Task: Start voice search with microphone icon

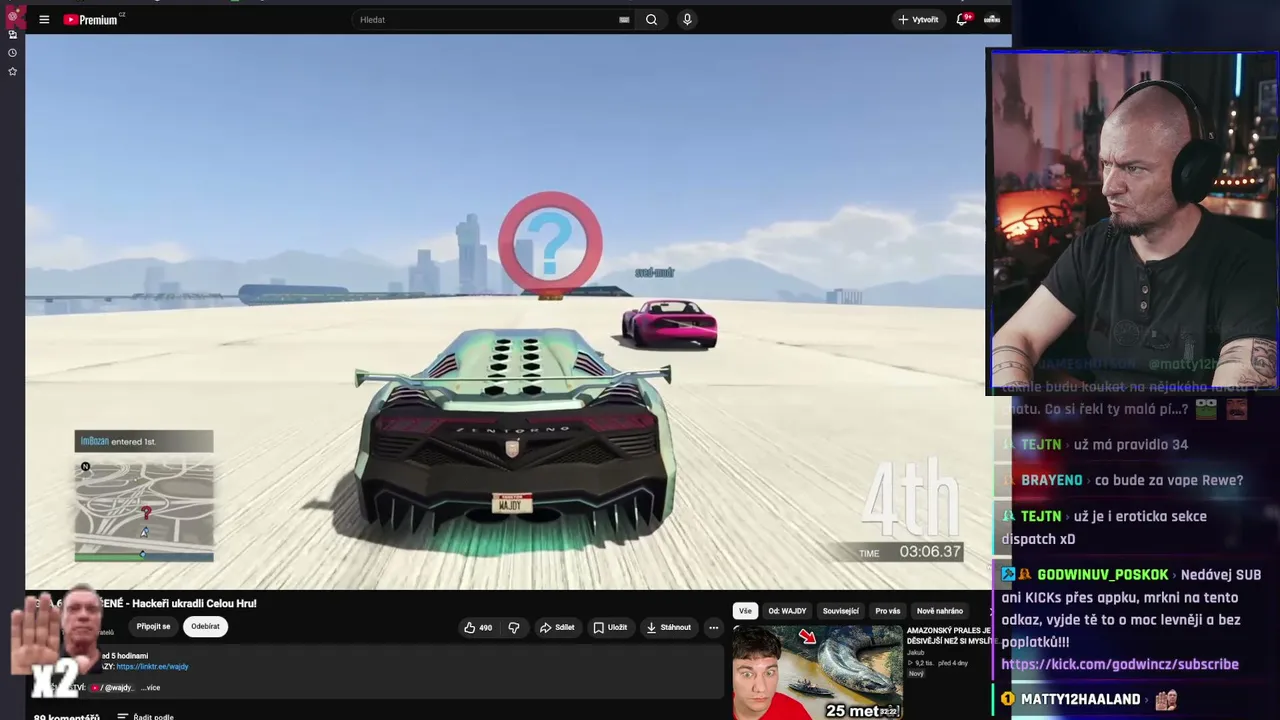Action: [687, 20]
